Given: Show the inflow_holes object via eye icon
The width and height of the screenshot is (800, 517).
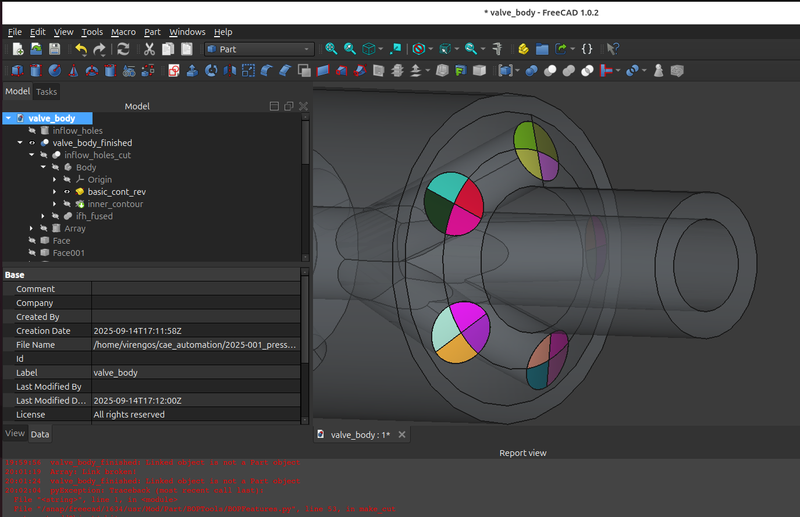Looking at the screenshot, I should coord(32,131).
